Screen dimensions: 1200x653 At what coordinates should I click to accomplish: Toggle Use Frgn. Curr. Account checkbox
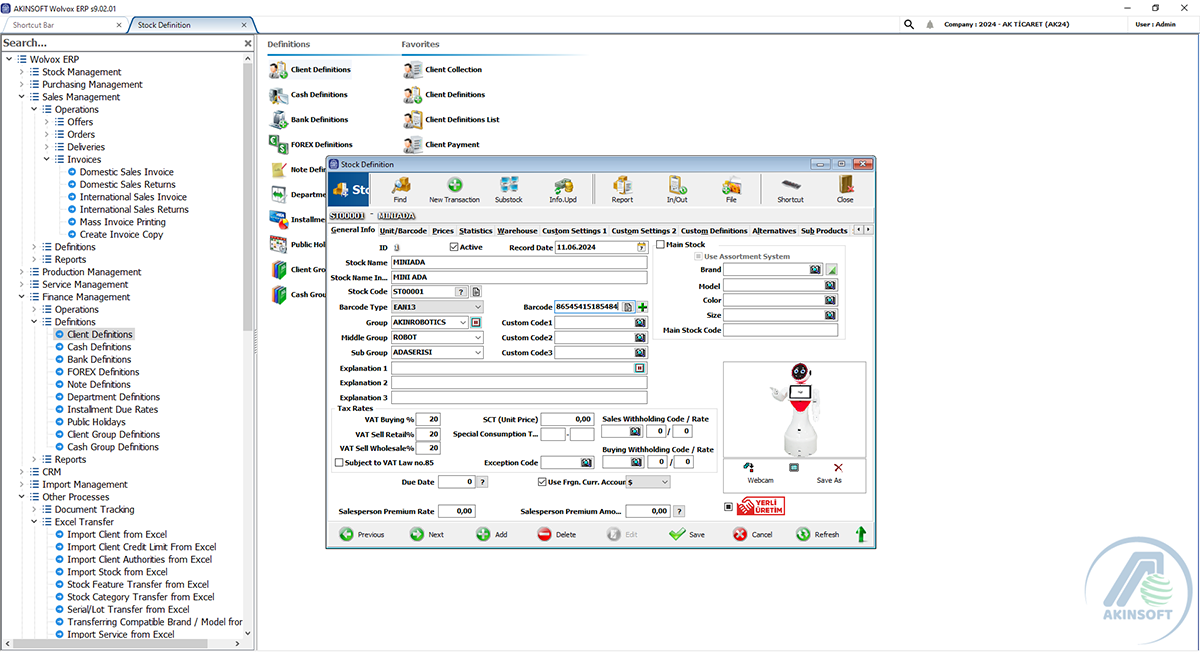pyautogui.click(x=542, y=482)
